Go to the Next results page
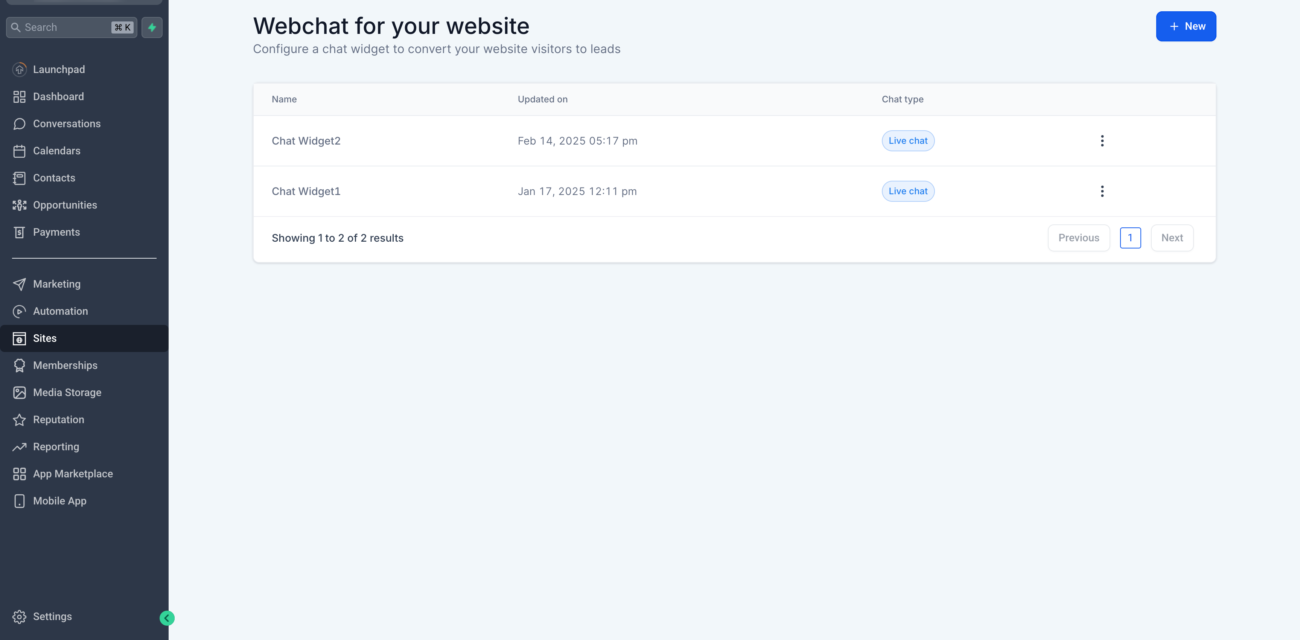This screenshot has width=1300, height=640. coord(1171,237)
